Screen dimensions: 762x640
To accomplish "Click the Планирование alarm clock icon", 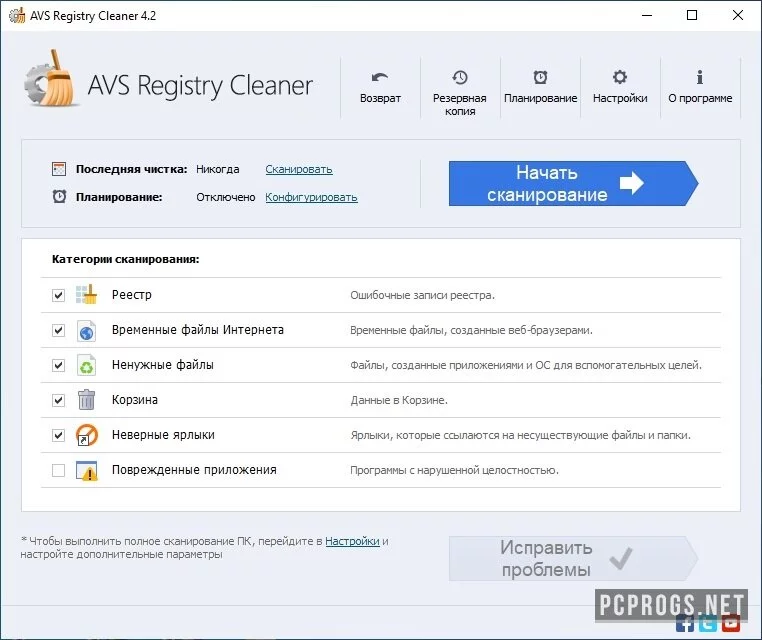I will (540, 77).
